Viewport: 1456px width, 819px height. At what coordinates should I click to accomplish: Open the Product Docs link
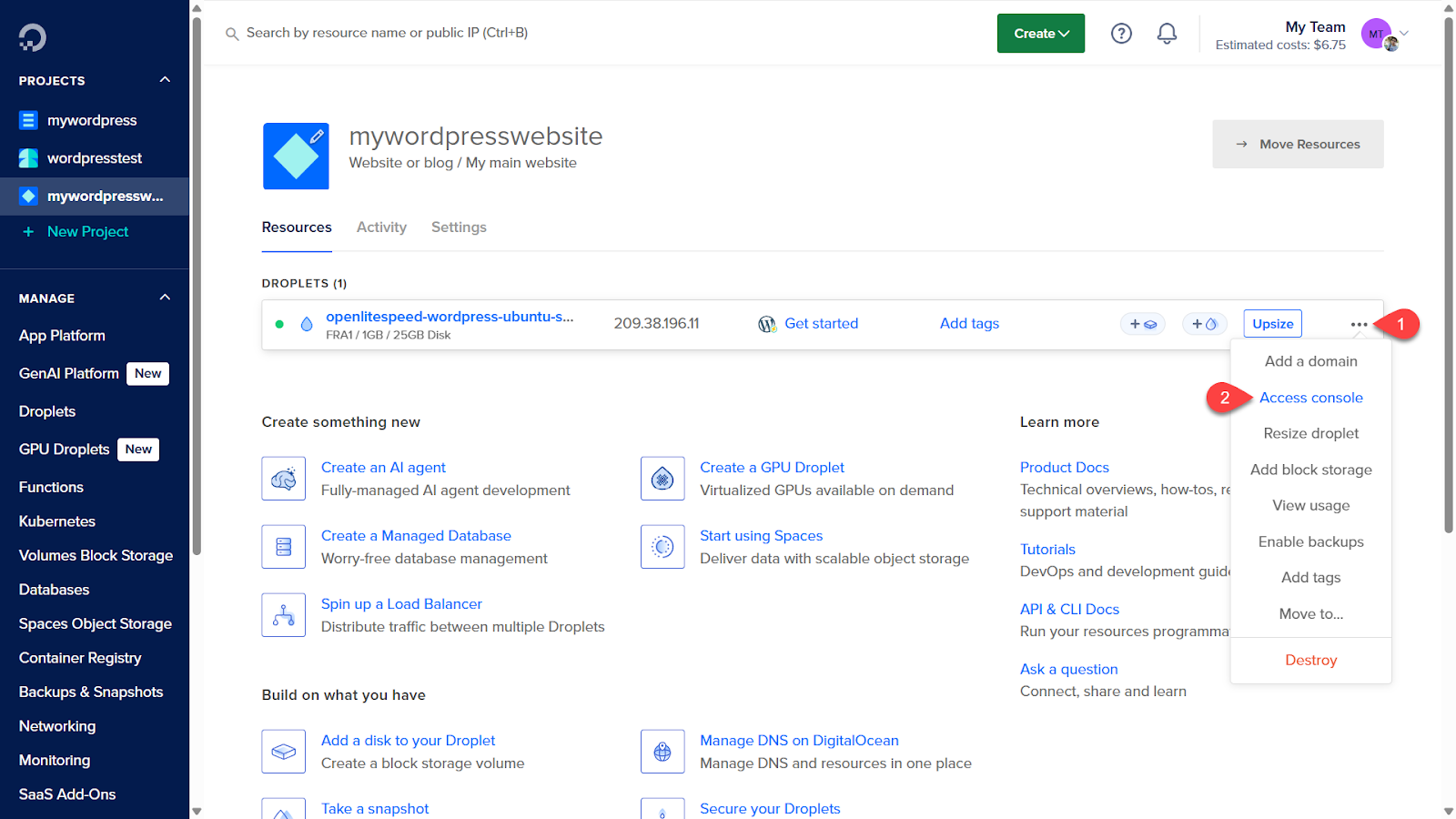pyautogui.click(x=1065, y=468)
